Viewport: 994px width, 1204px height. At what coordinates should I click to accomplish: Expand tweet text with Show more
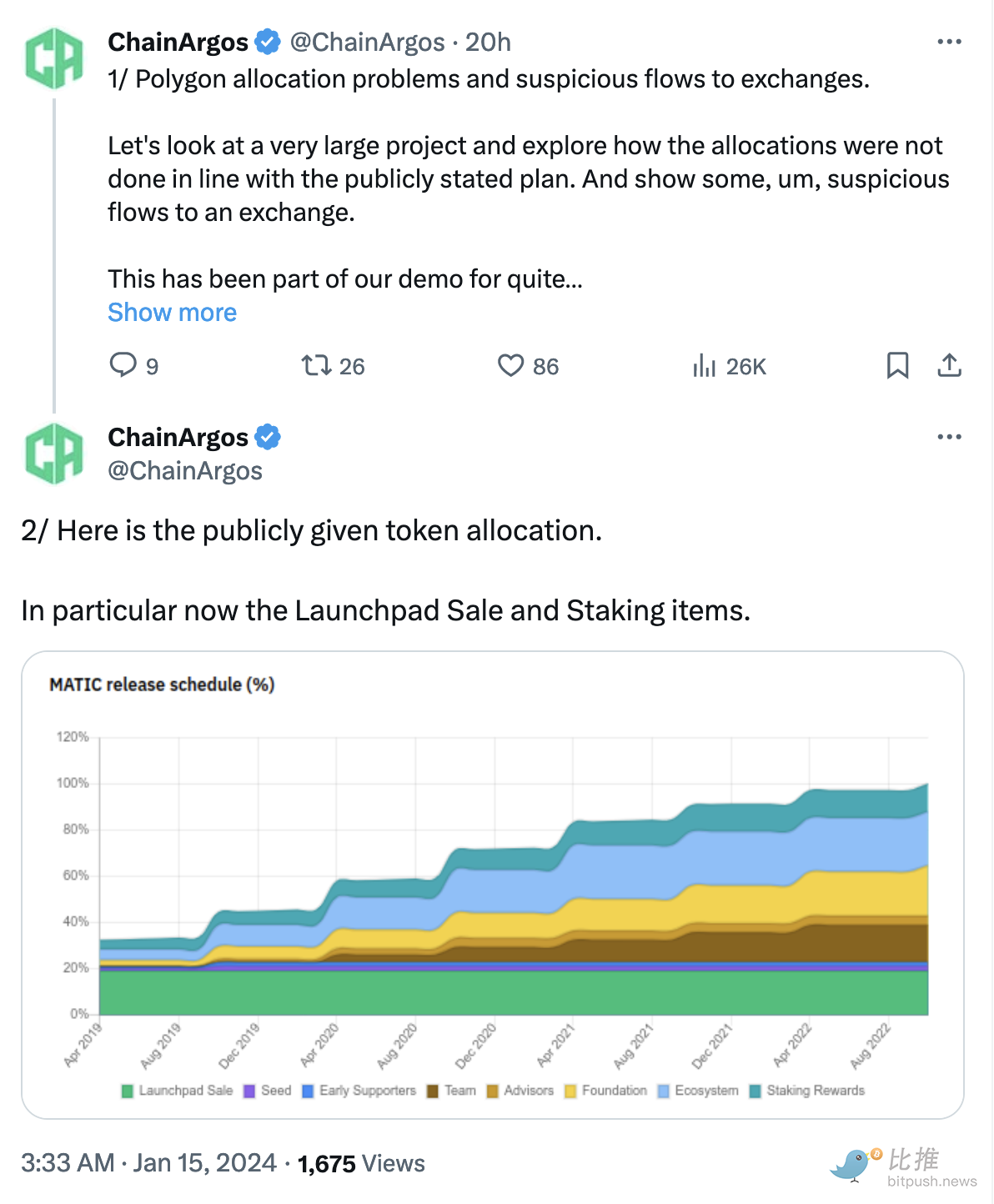(x=172, y=313)
